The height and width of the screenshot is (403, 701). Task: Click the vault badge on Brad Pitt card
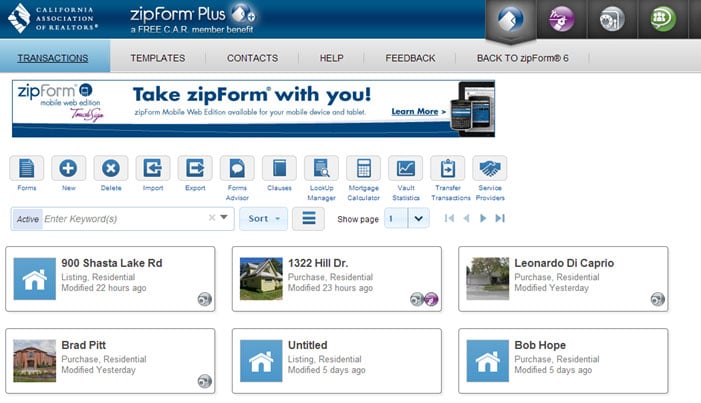205,381
